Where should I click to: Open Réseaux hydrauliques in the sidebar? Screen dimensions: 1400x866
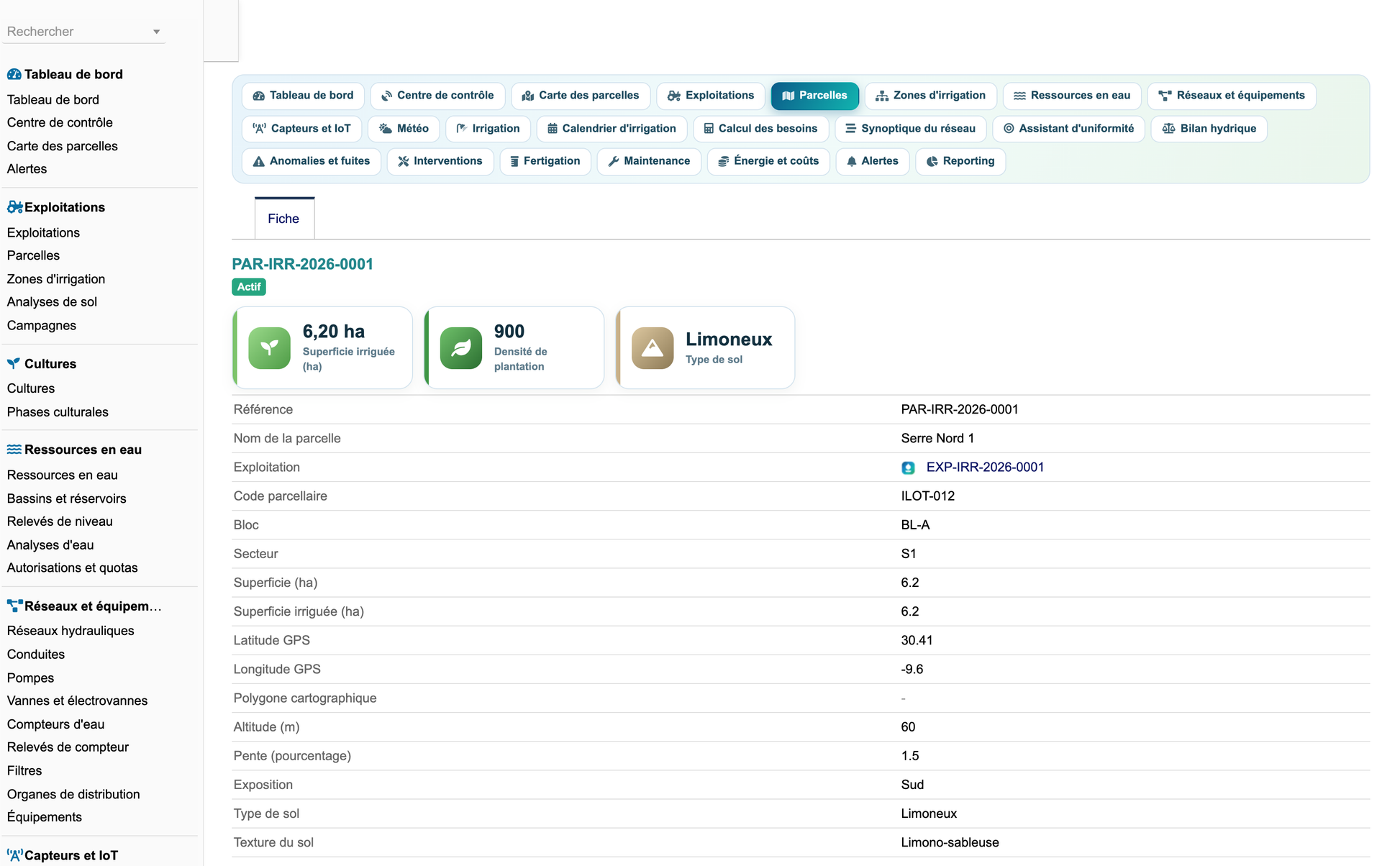pos(71,631)
